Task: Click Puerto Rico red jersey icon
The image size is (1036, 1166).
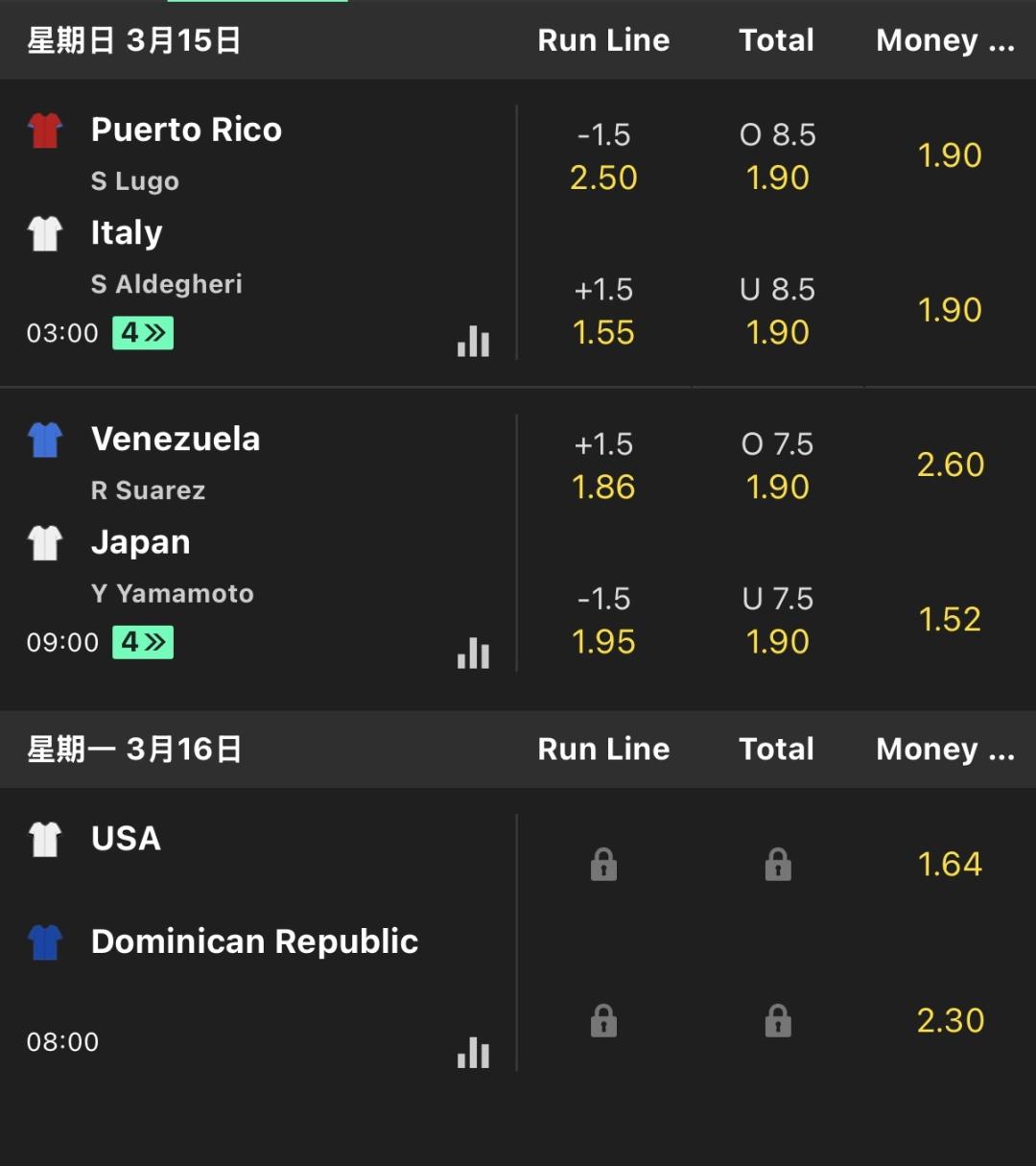Action: pyautogui.click(x=45, y=130)
